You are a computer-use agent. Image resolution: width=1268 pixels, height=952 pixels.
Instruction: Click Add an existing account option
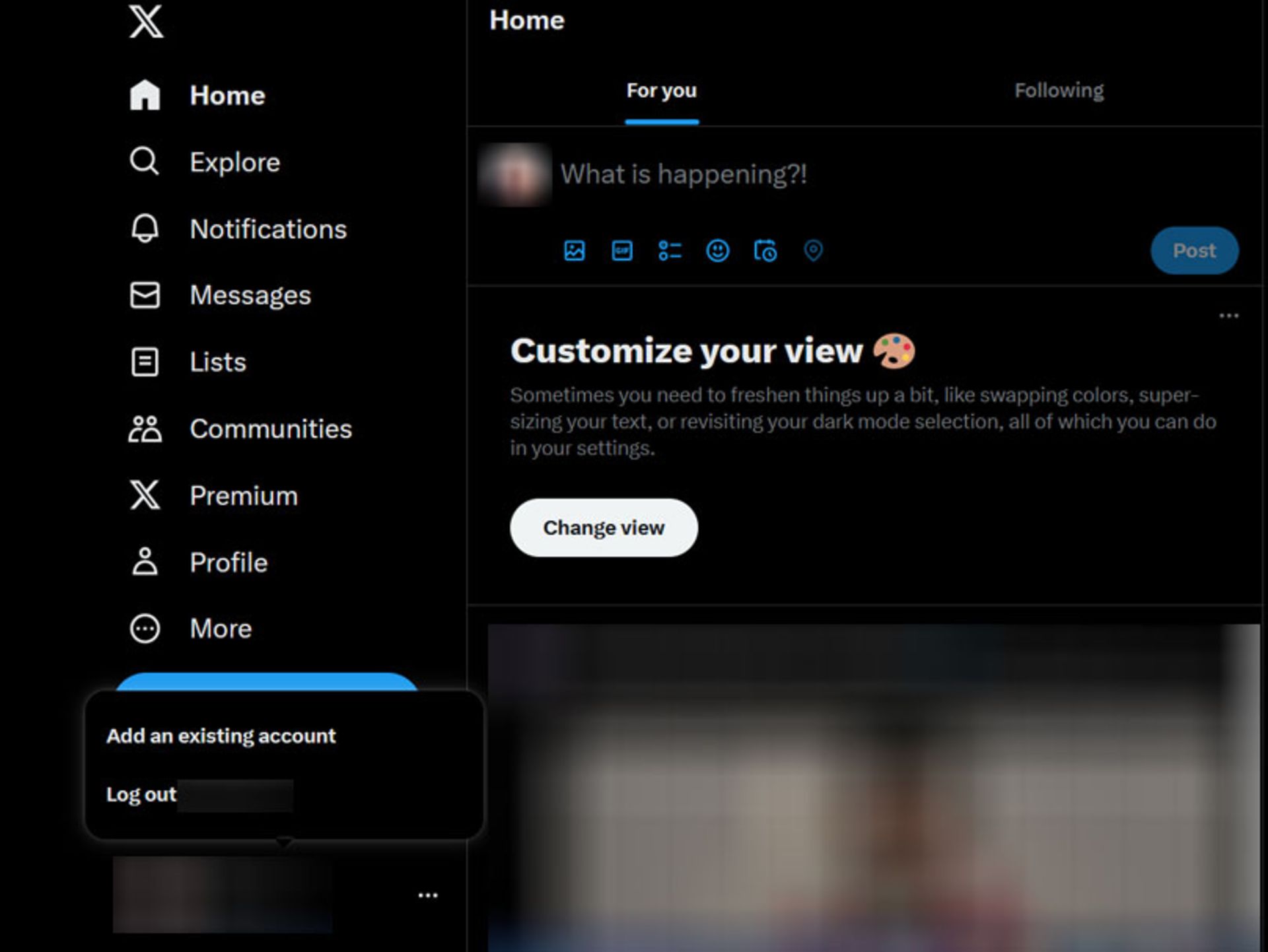(x=221, y=735)
